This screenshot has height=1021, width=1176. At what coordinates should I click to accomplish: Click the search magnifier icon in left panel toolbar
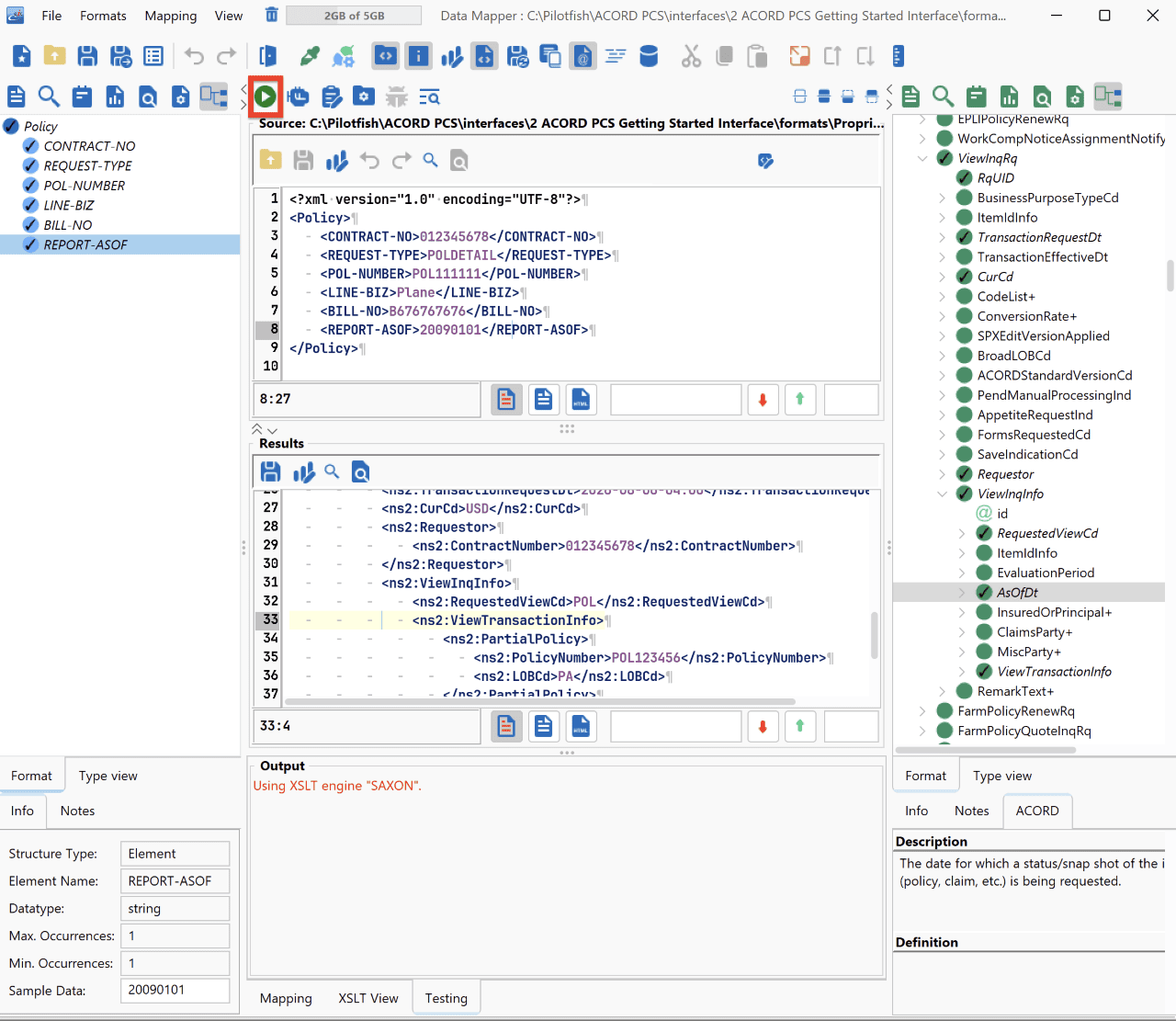point(49,96)
